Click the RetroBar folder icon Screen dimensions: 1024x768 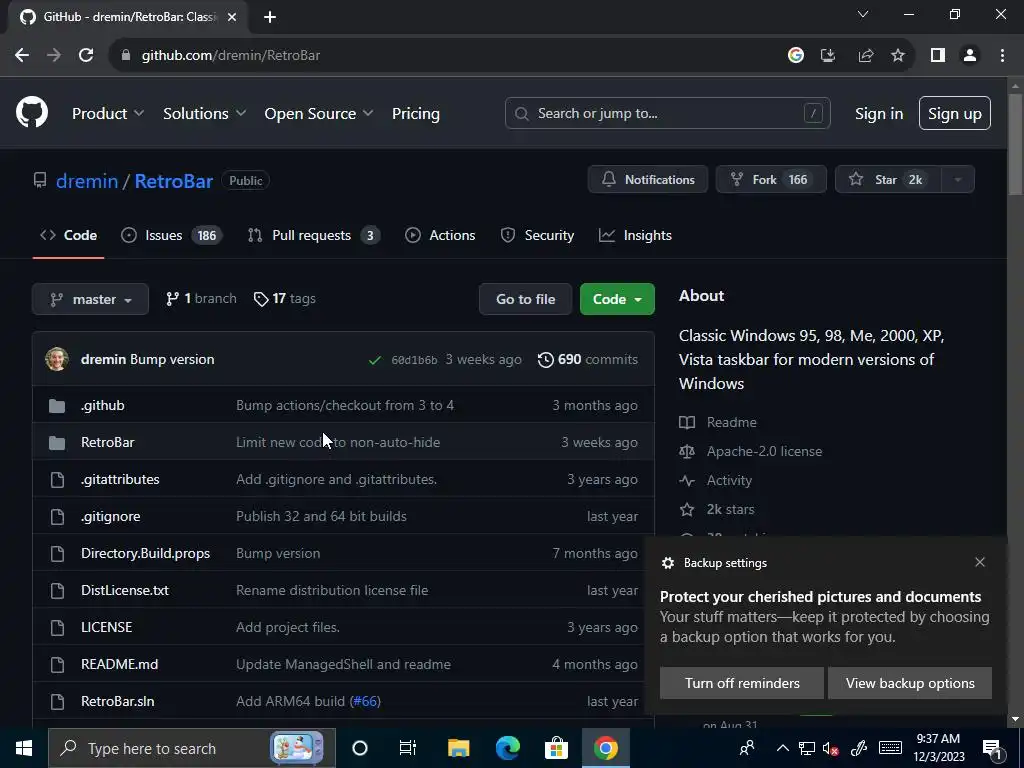tap(57, 443)
